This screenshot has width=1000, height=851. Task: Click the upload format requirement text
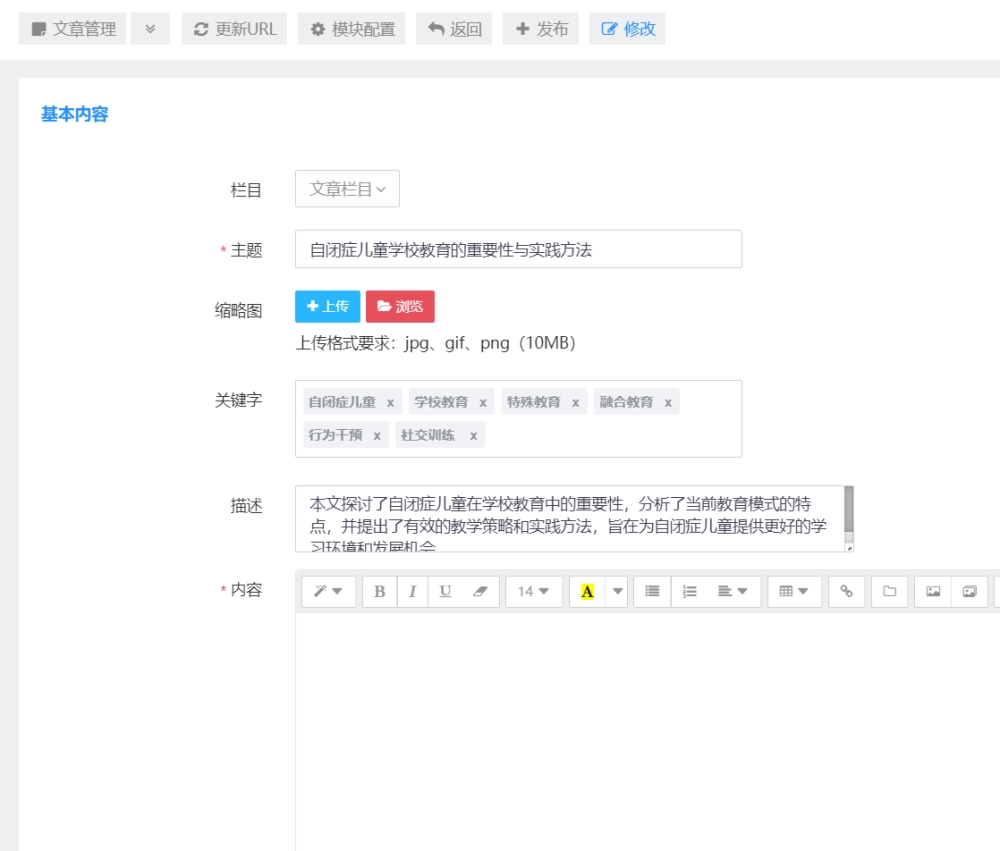pos(436,343)
